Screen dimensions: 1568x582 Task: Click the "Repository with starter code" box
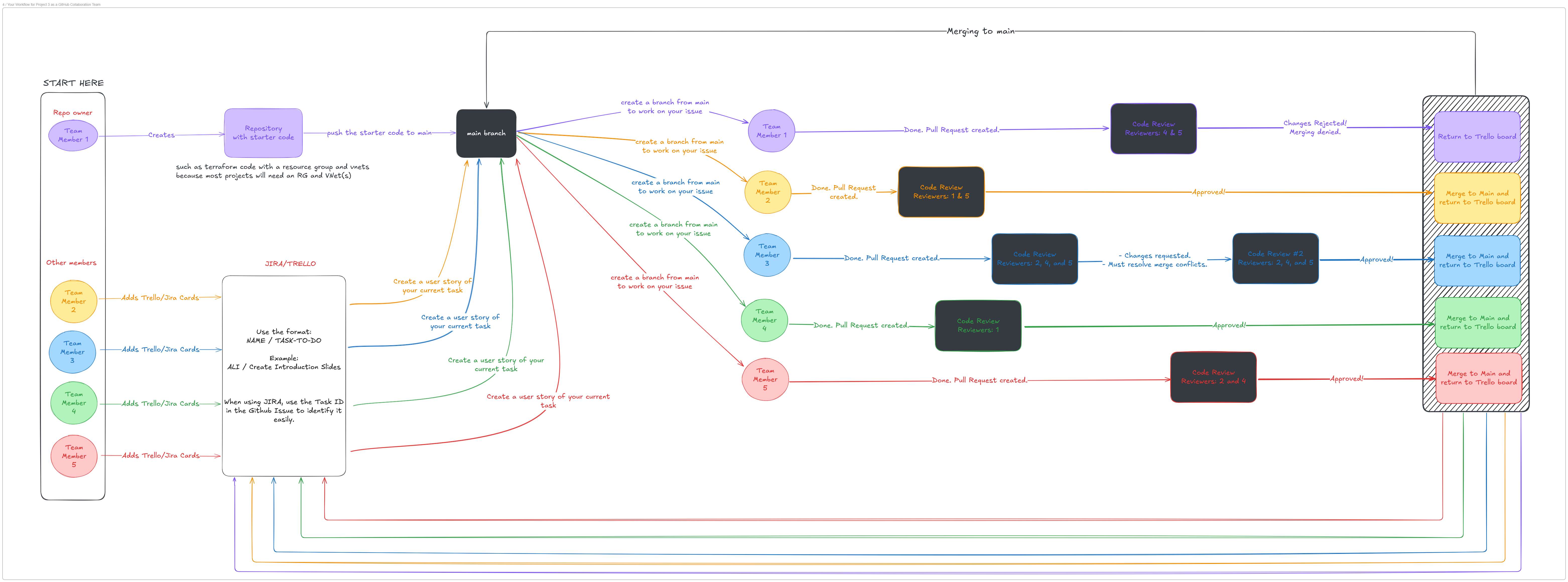263,132
